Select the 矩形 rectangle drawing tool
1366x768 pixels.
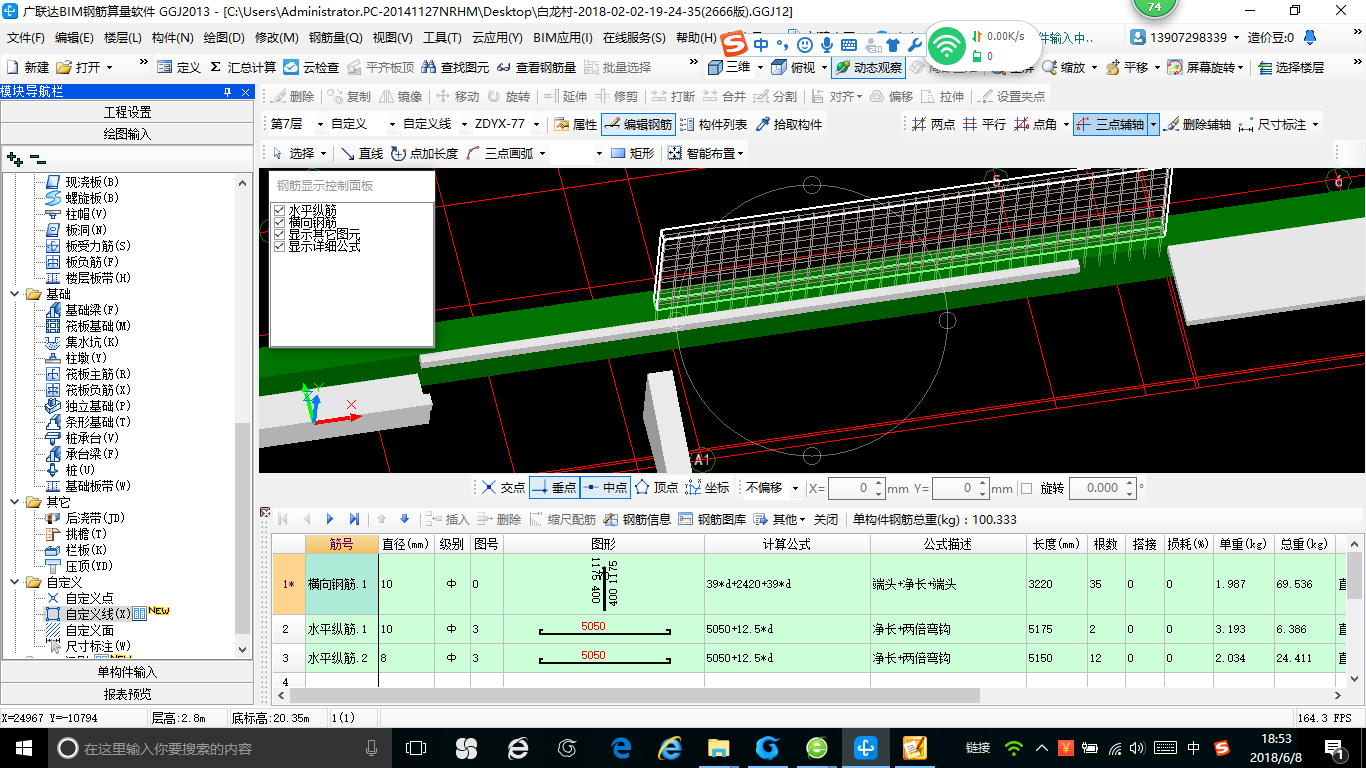(x=632, y=153)
